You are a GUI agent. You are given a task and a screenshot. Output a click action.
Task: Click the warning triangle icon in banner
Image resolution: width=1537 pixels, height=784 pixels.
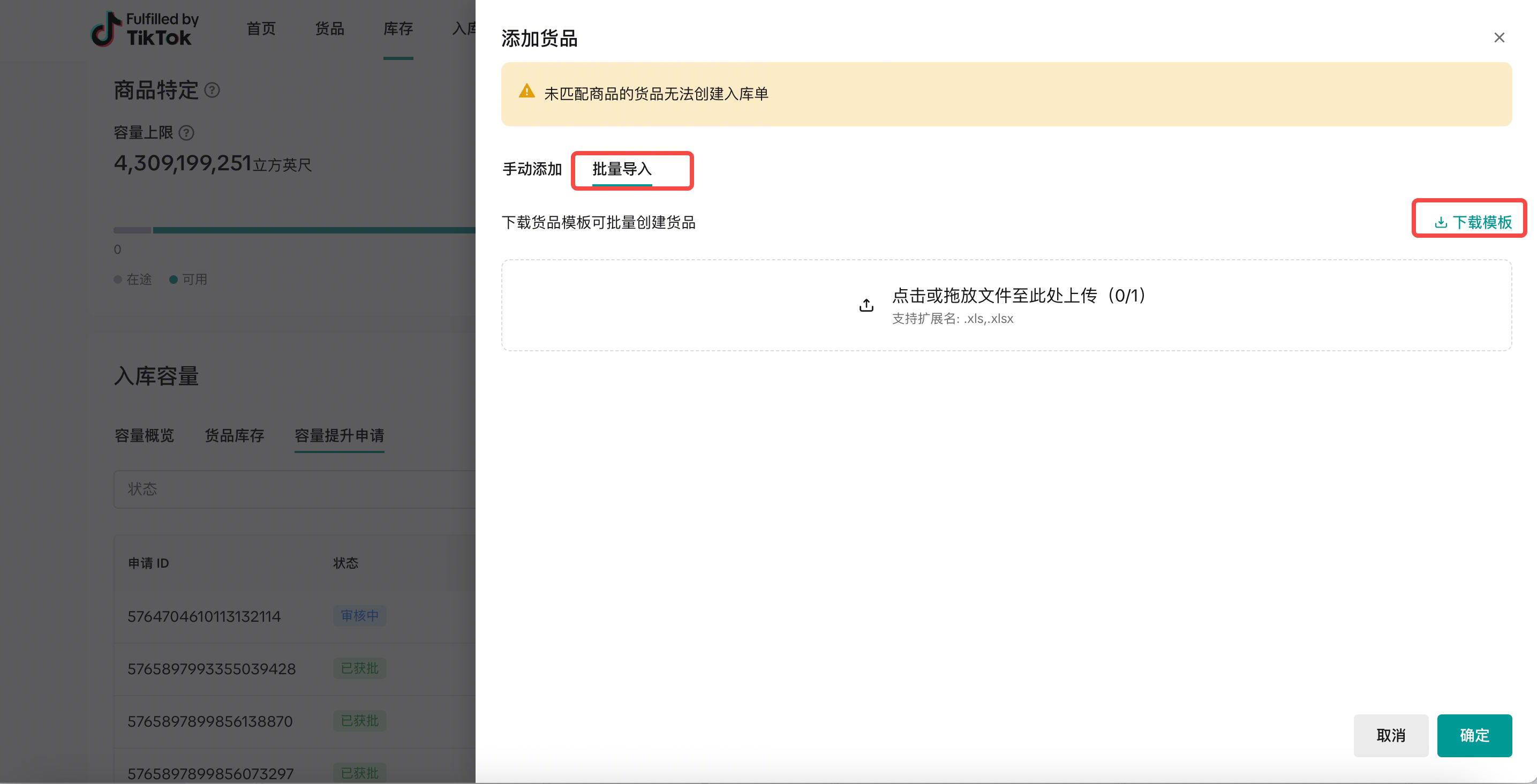pos(526,91)
